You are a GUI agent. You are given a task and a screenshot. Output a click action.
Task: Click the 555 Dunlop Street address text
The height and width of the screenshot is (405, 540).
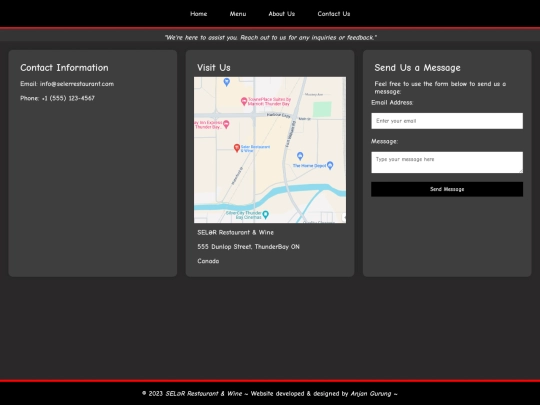coord(248,247)
